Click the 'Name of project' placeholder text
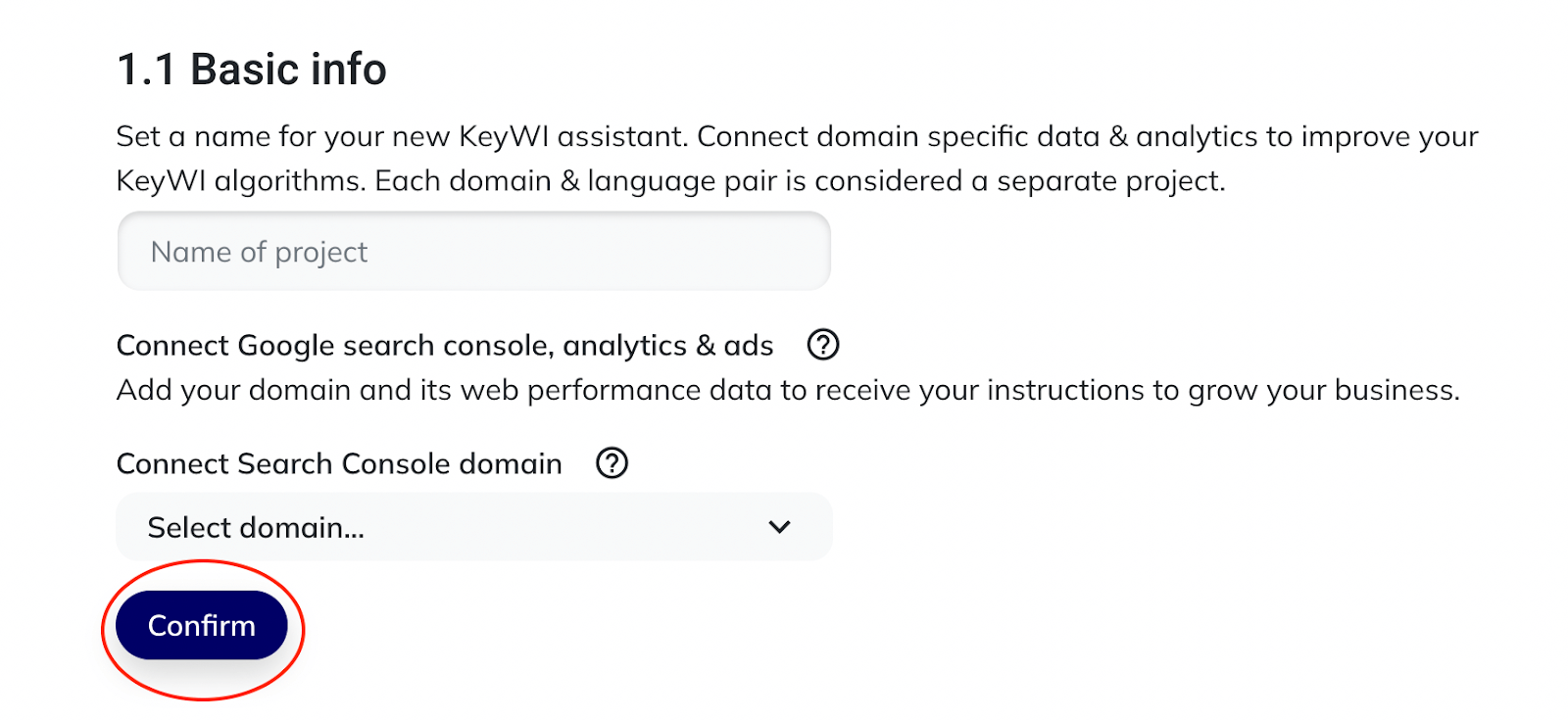 (259, 253)
